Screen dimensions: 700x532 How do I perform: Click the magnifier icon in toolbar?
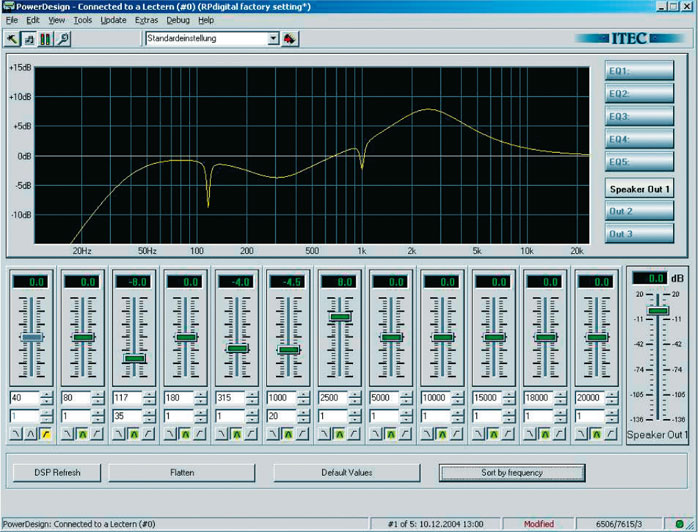pos(63,39)
